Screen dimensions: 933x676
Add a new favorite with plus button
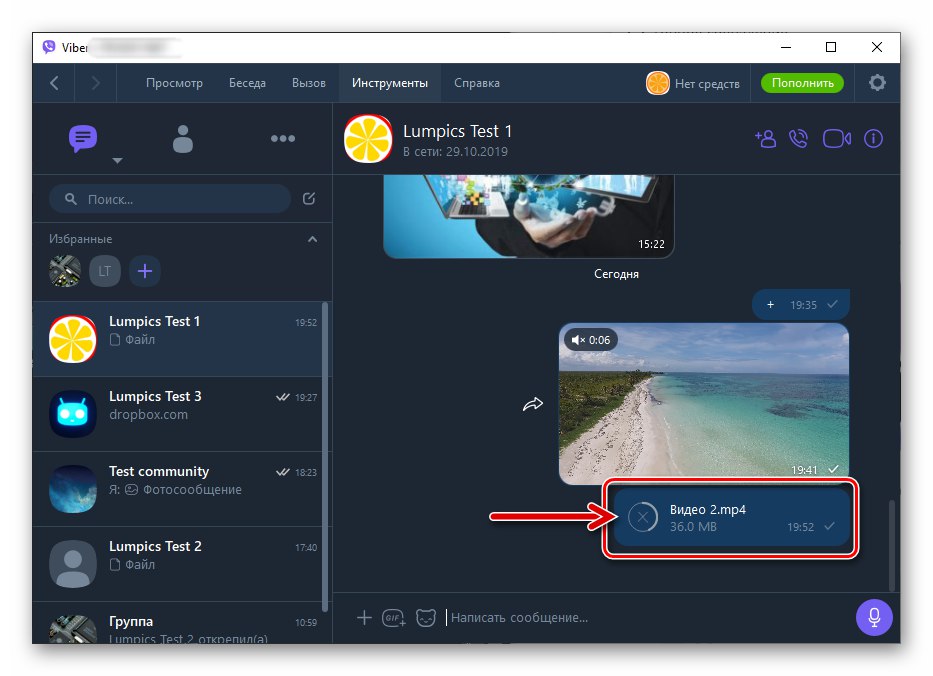point(145,271)
